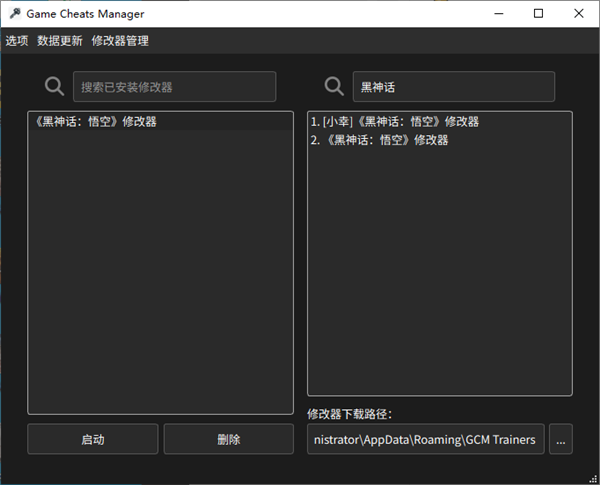This screenshot has height=485, width=600.
Task: Select result 1 [小幸]《黑神话：悟空》修改器
Action: (395, 122)
